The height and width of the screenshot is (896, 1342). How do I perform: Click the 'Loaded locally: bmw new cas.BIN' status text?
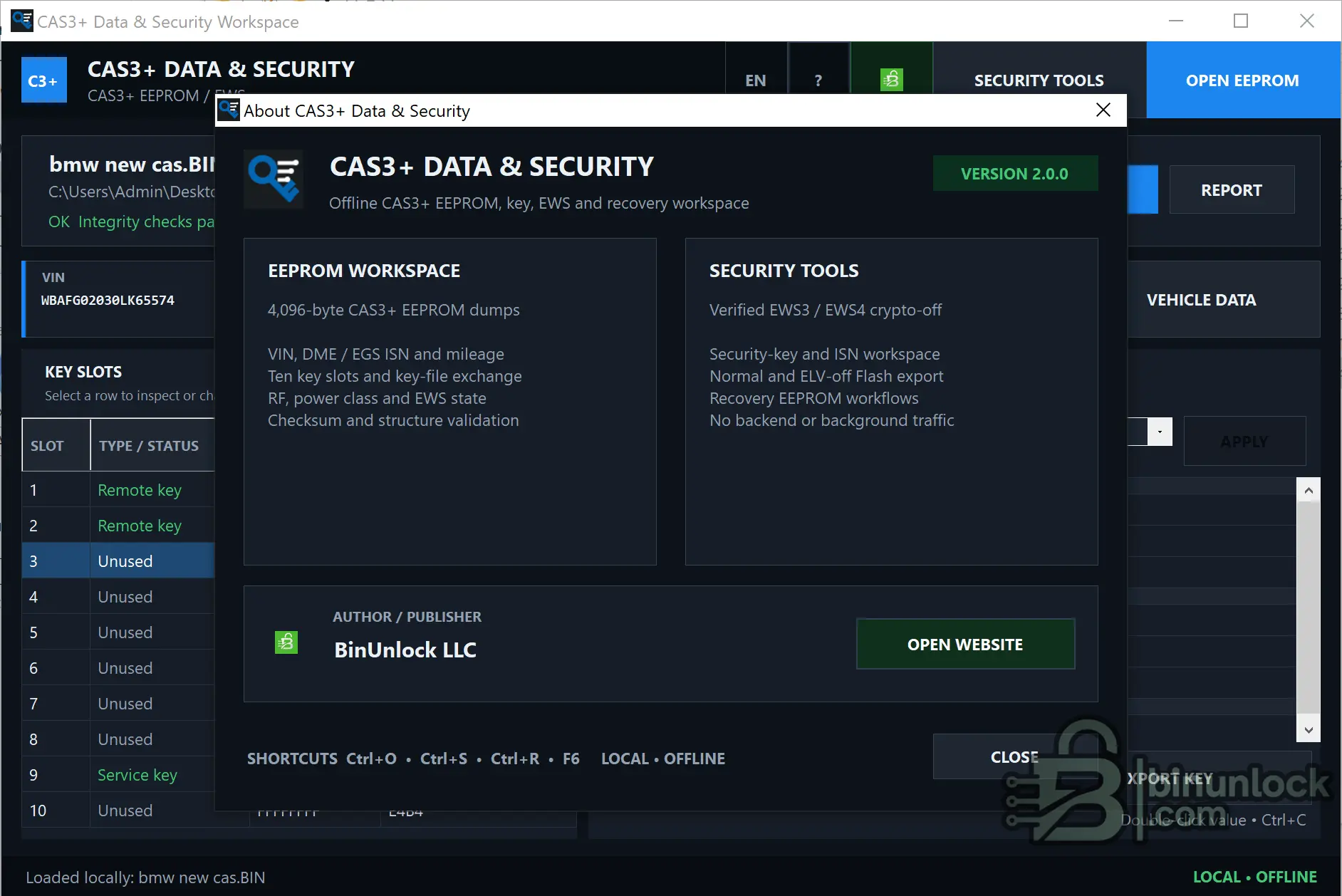pos(145,877)
